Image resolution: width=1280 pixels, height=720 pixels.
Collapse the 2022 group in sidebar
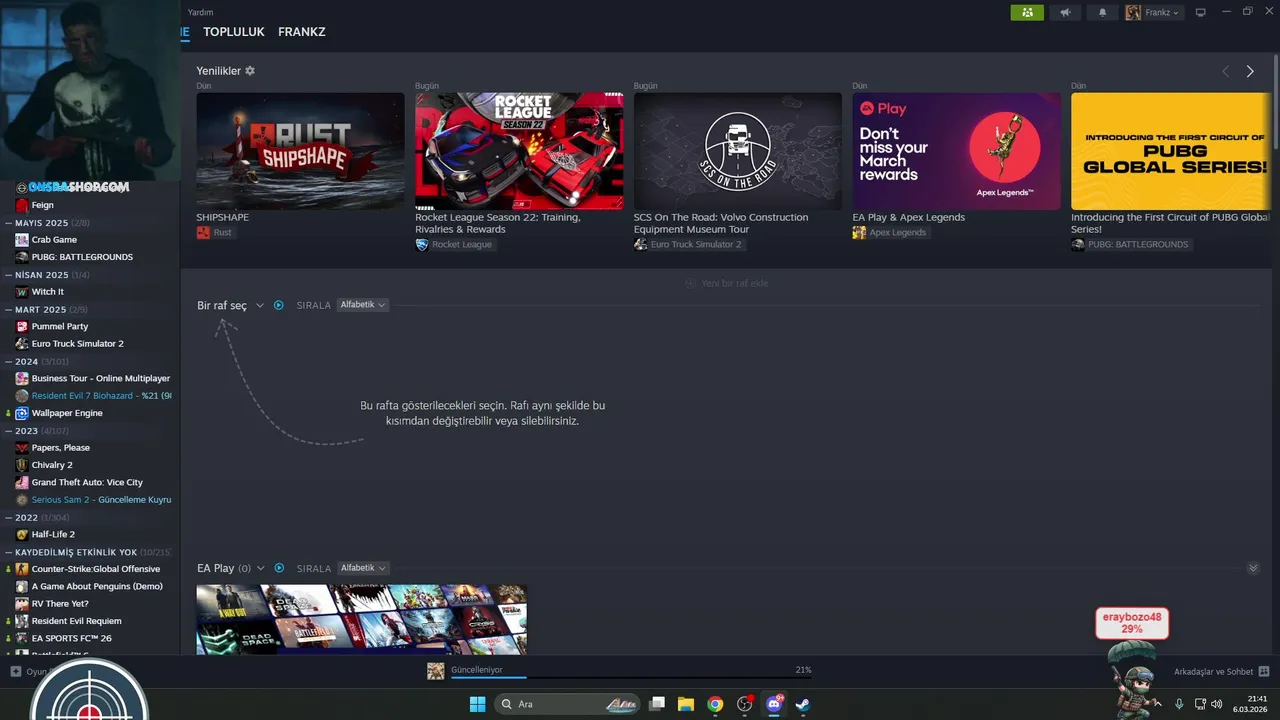click(8, 517)
